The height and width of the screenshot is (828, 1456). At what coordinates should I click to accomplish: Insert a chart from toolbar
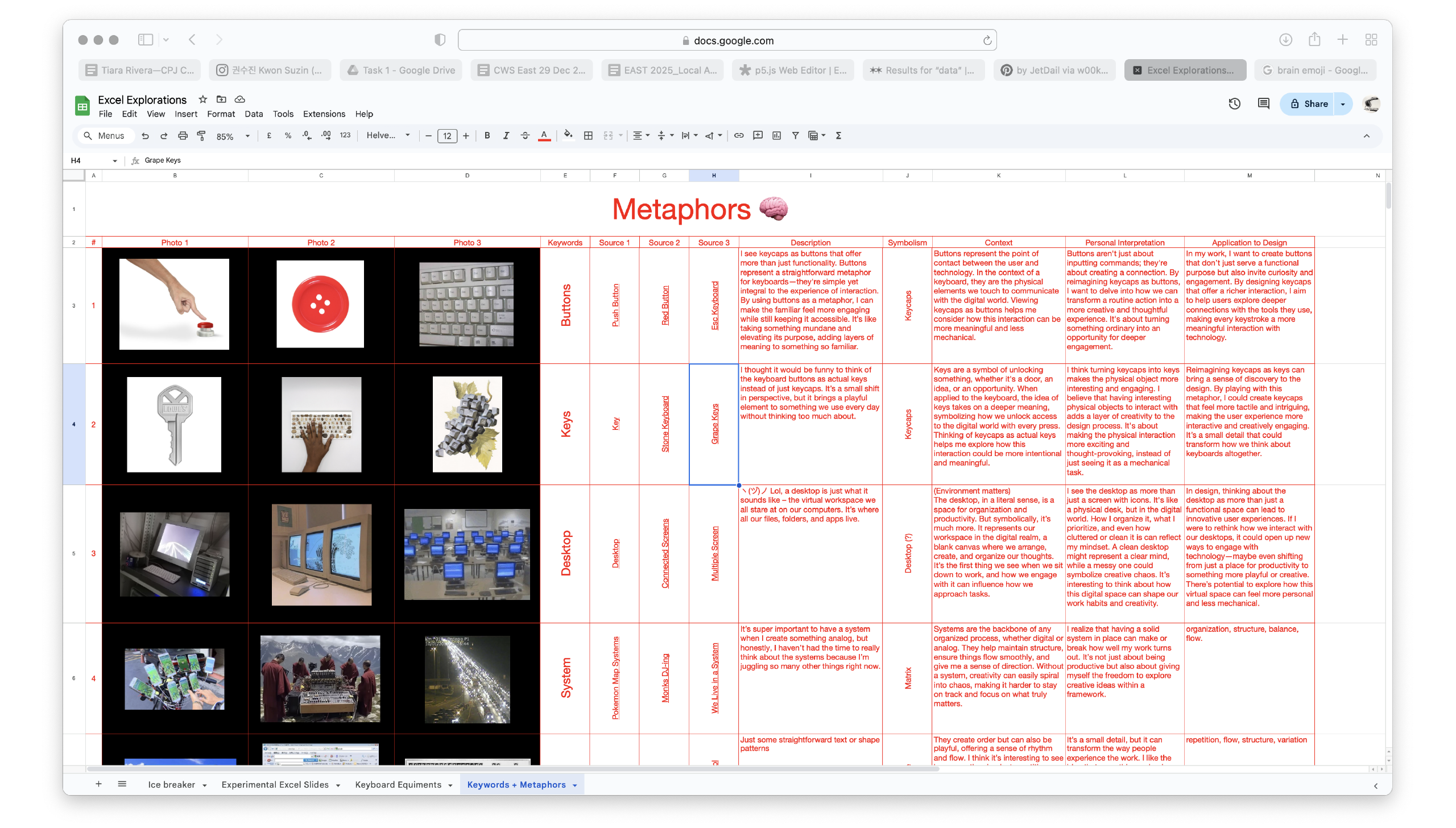[777, 136]
